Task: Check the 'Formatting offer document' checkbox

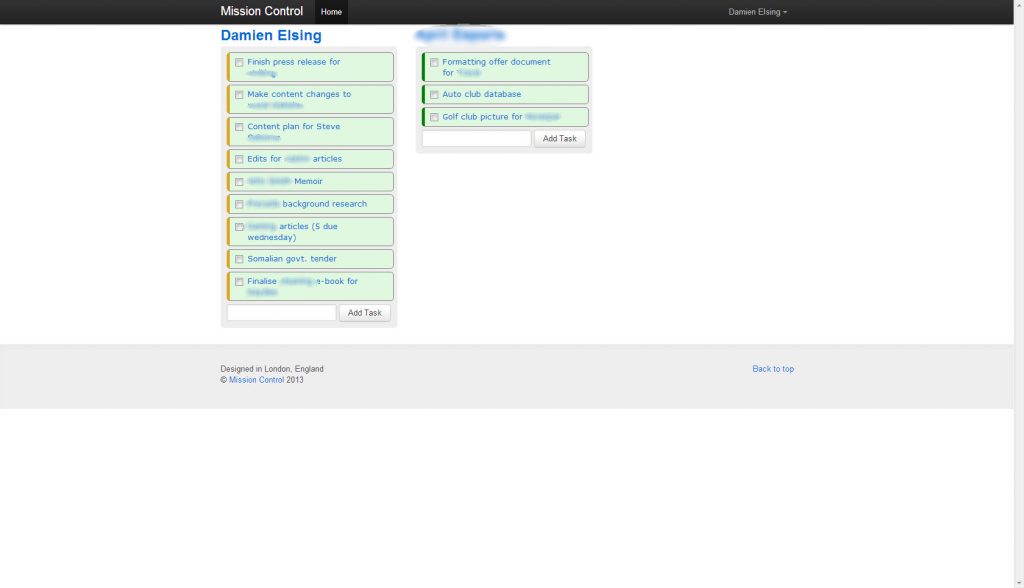Action: pos(434,62)
